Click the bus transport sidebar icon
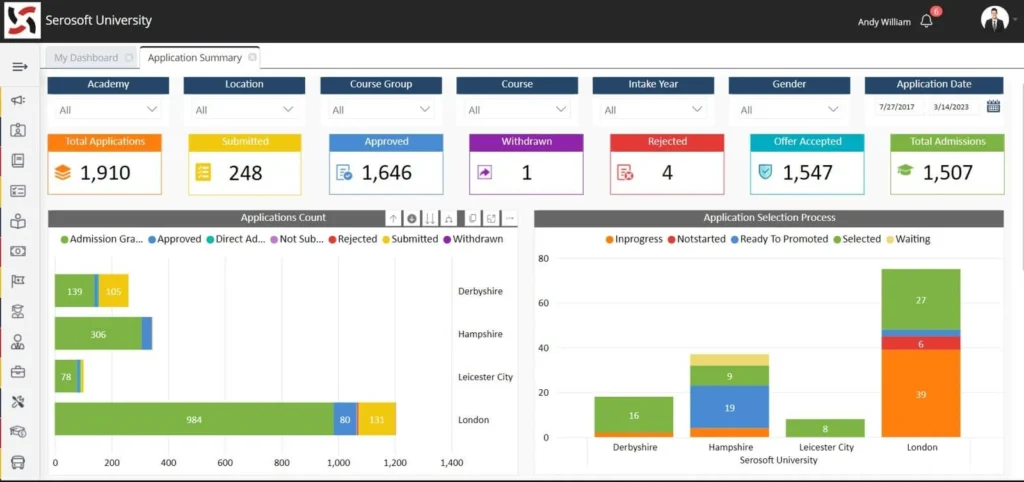The width and height of the screenshot is (1024, 482). (x=18, y=463)
